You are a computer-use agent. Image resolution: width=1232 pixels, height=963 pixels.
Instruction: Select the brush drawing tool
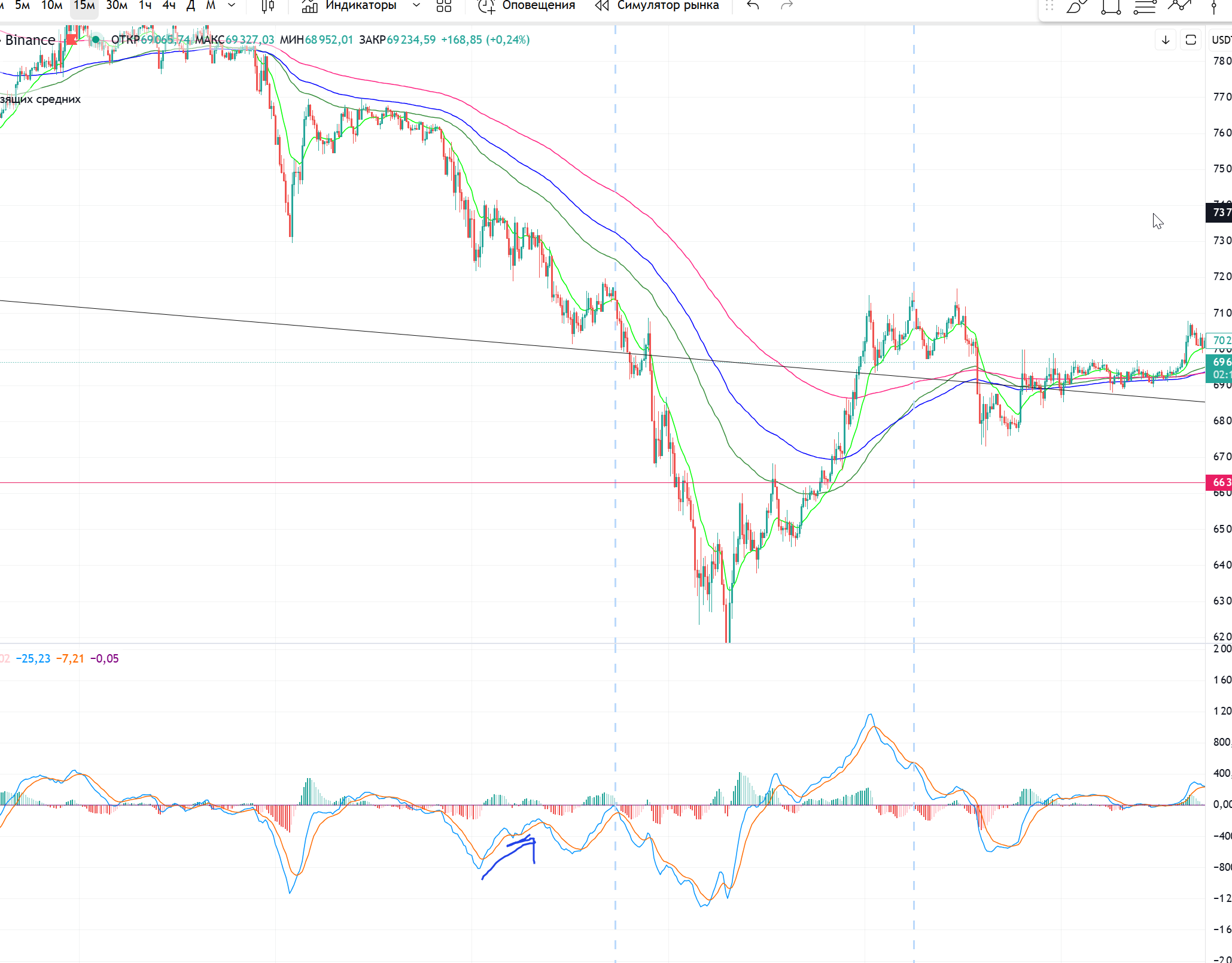pos(1076,7)
